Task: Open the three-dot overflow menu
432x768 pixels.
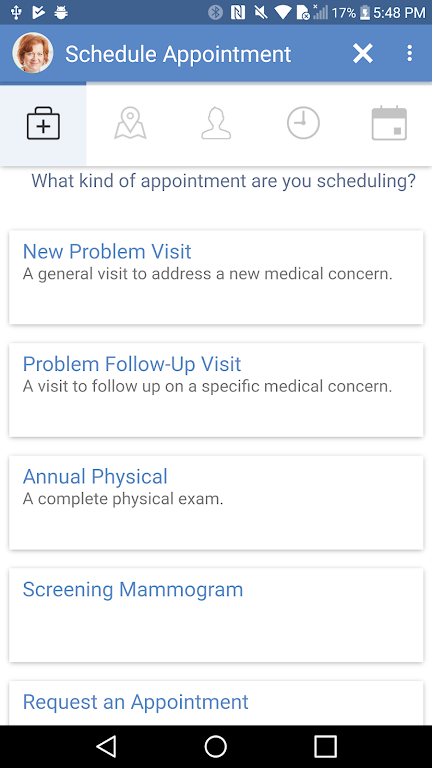Action: tap(409, 53)
